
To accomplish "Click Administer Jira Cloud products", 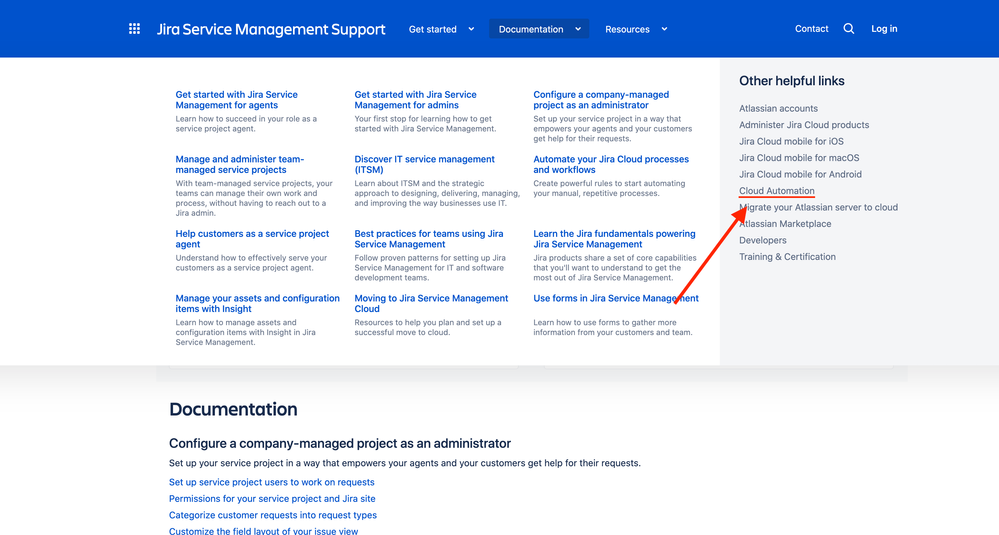I will (x=804, y=125).
